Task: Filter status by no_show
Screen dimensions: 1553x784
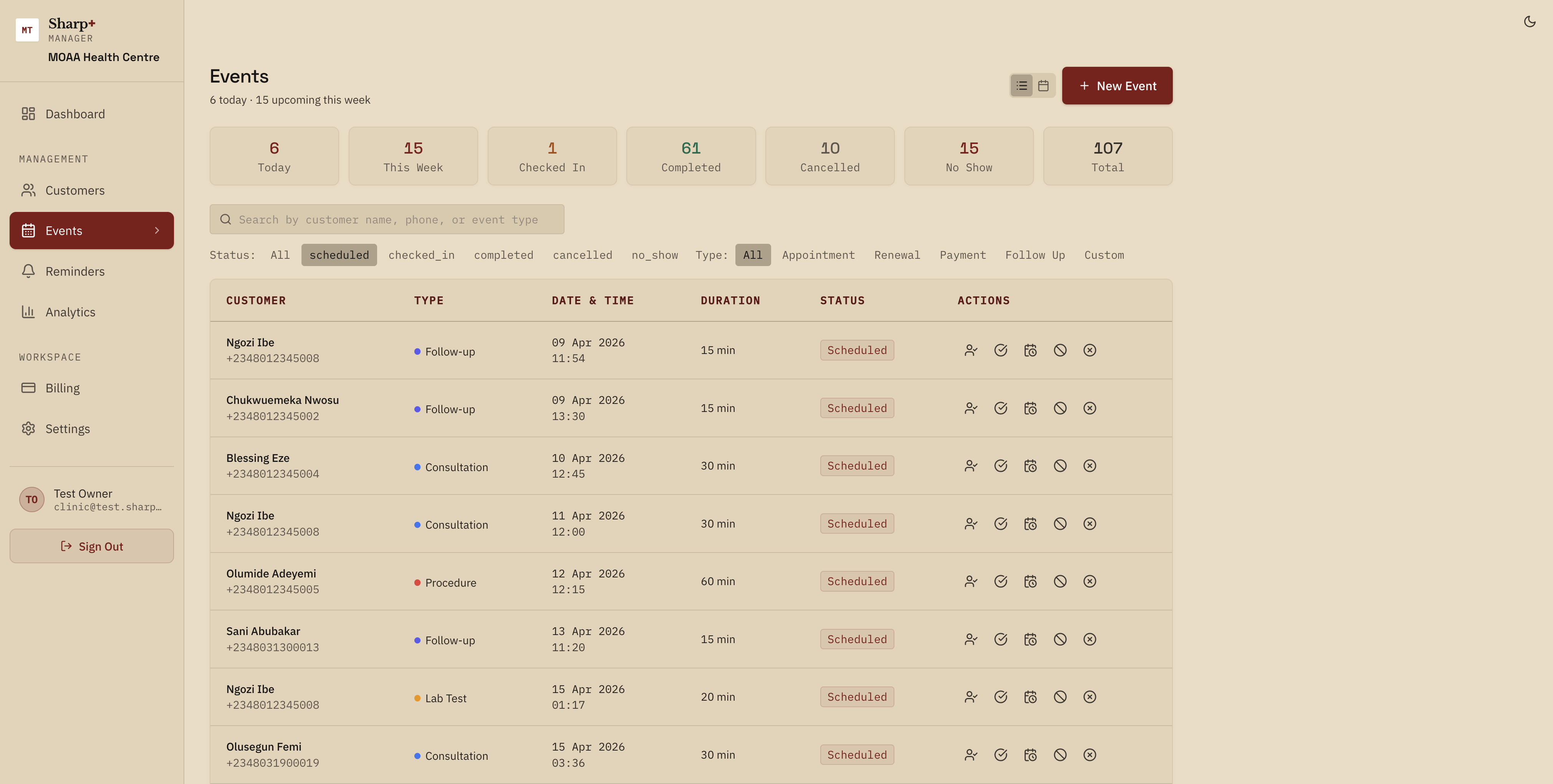Action: pos(654,255)
